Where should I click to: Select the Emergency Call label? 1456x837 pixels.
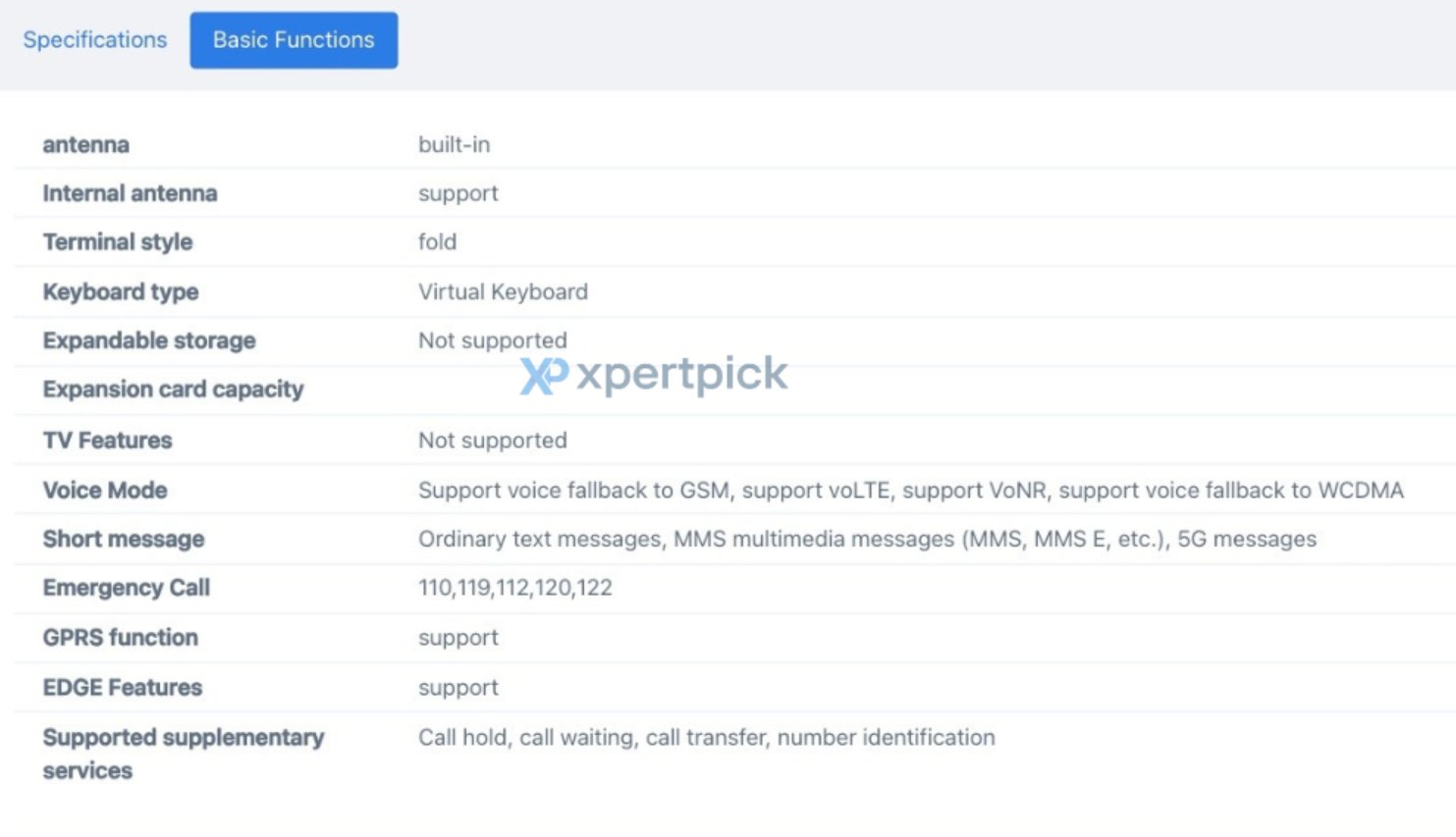[x=127, y=588]
